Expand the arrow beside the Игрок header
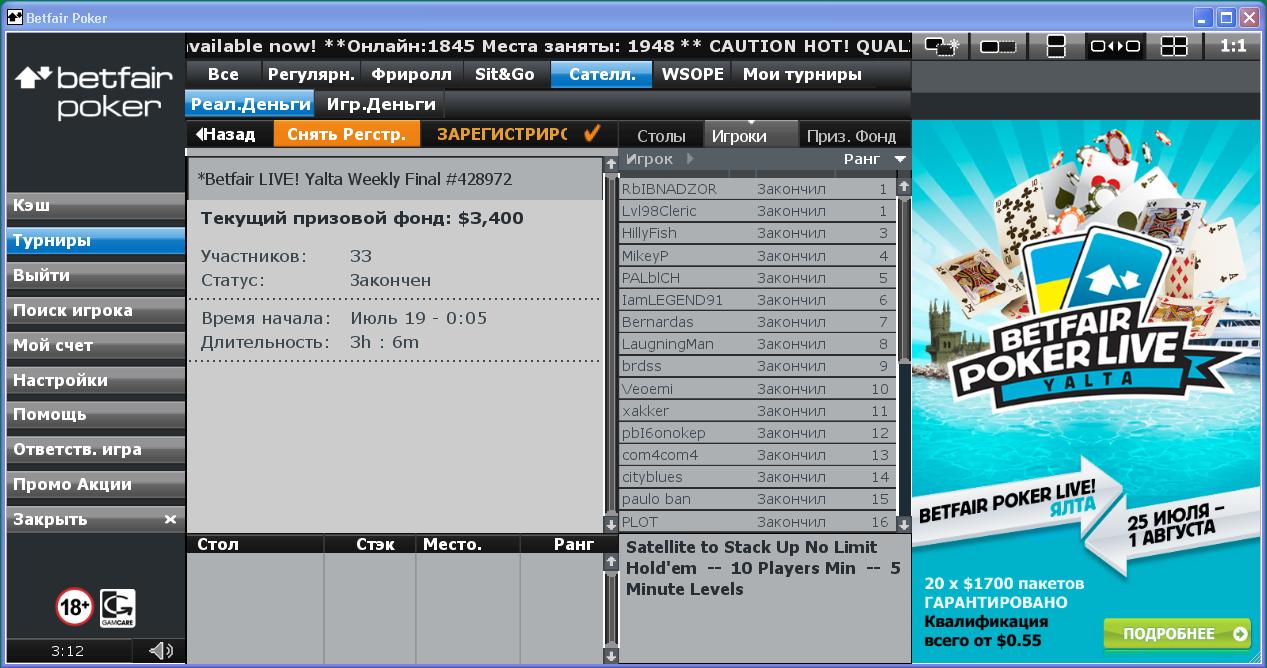The width and height of the screenshot is (1267, 668). [690, 159]
